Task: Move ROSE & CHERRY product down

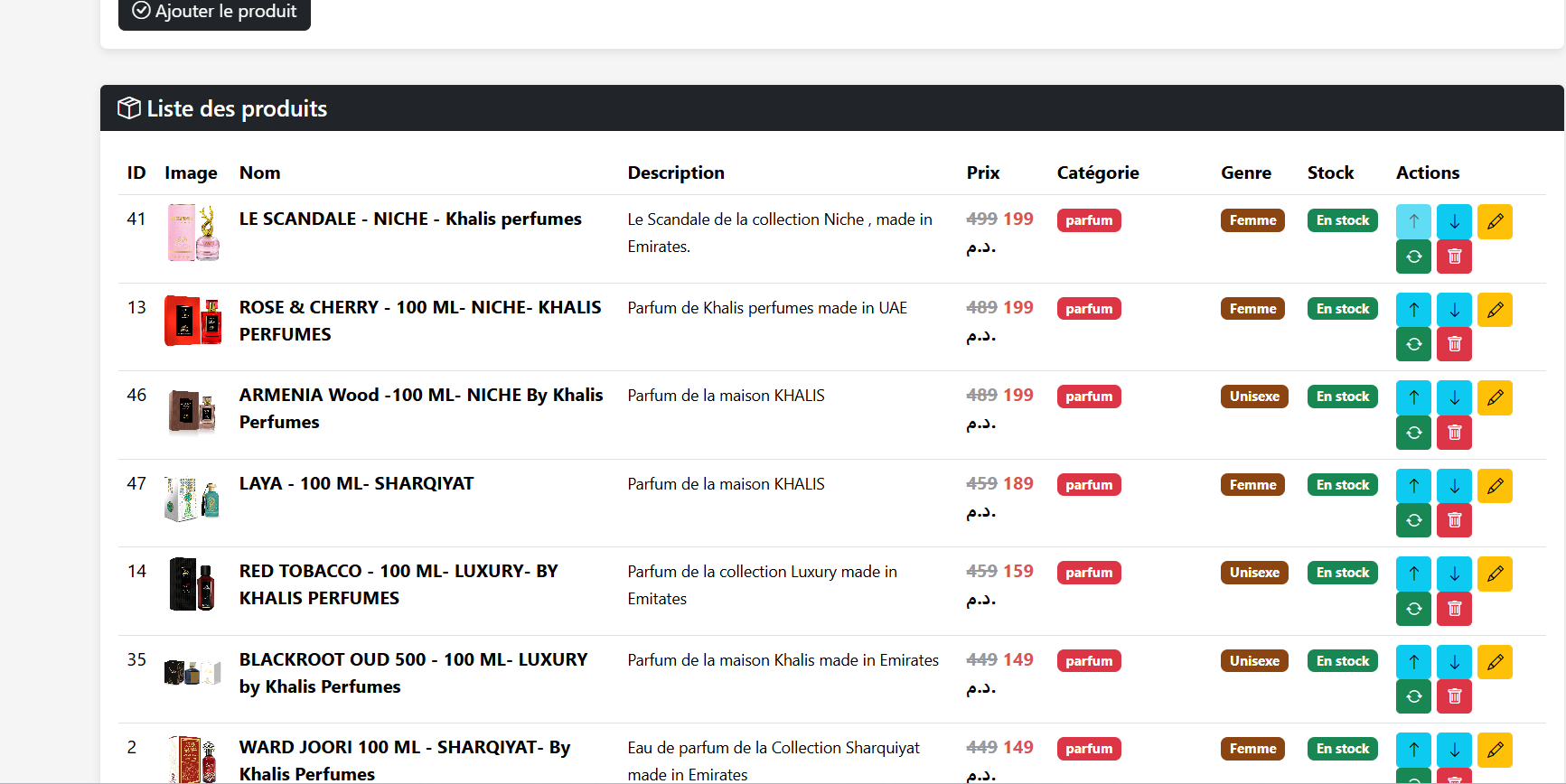Action: coord(1454,310)
